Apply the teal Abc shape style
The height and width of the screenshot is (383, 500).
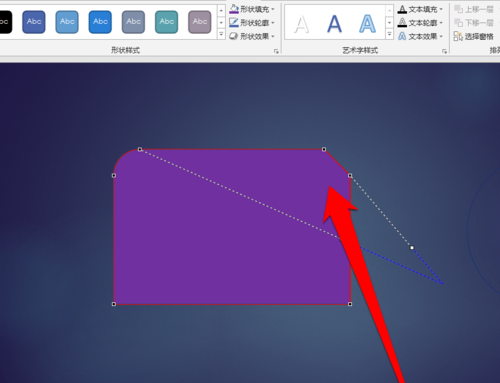point(166,22)
